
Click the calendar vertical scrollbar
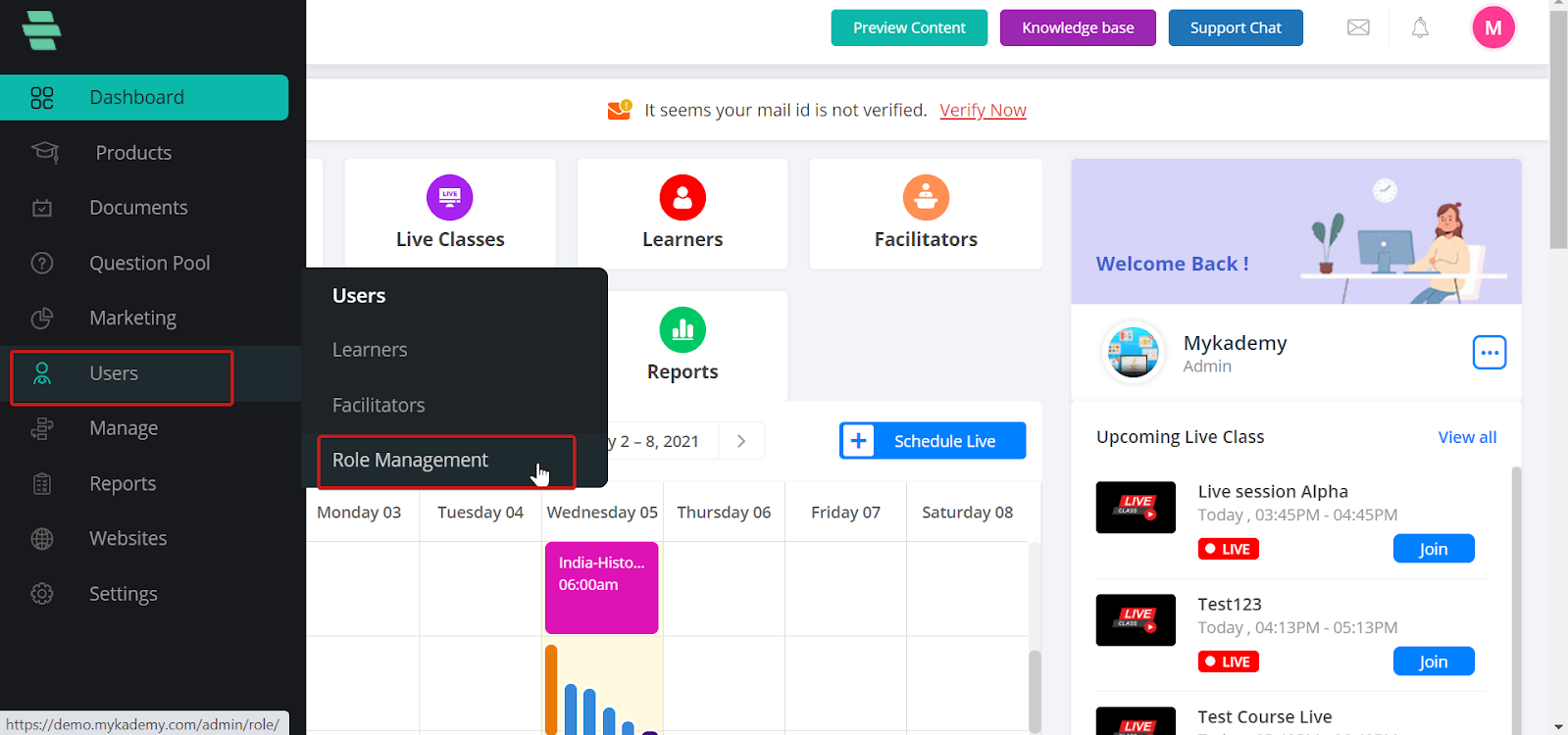coord(1035,691)
